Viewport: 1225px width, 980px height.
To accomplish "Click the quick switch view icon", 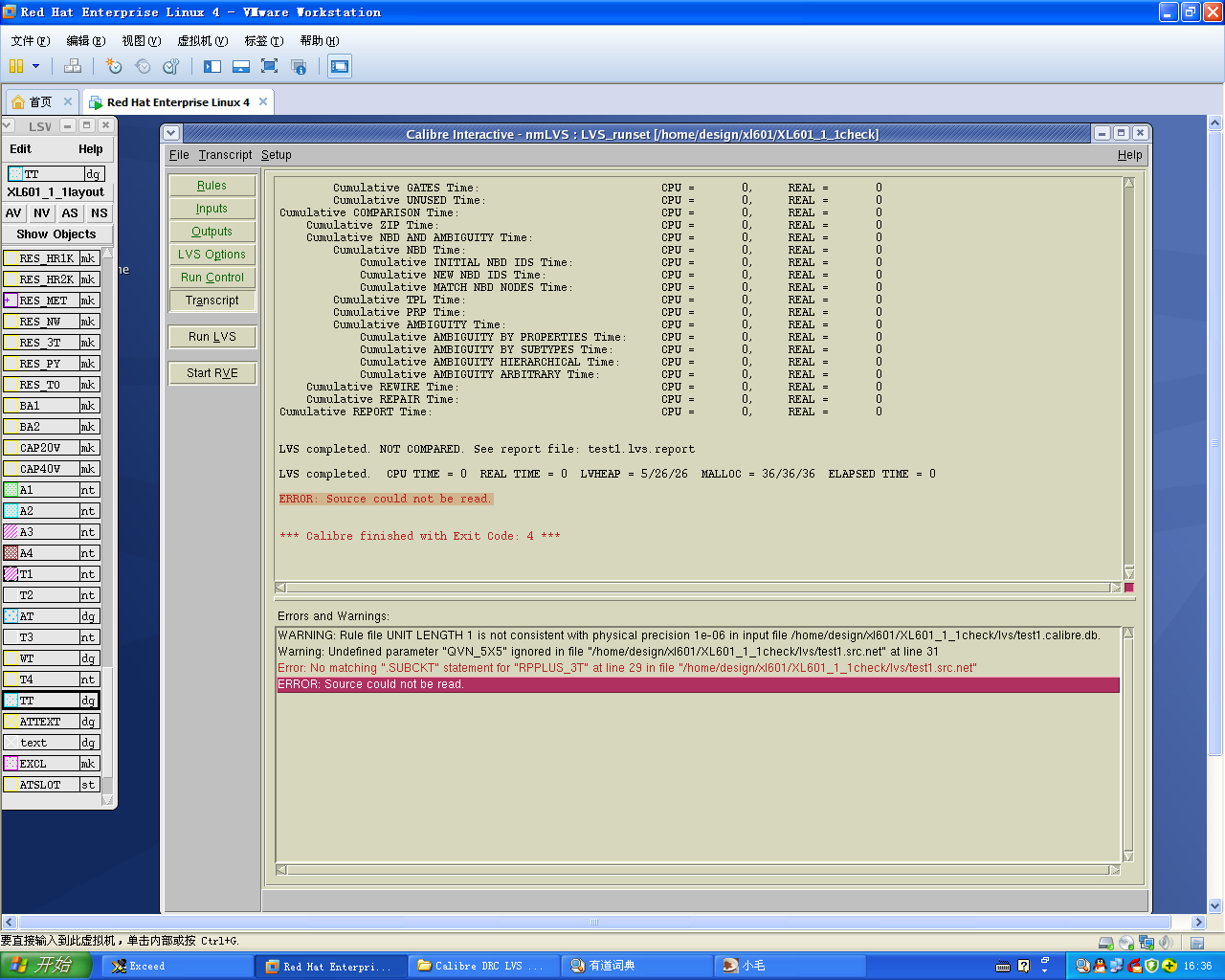I will 241,66.
